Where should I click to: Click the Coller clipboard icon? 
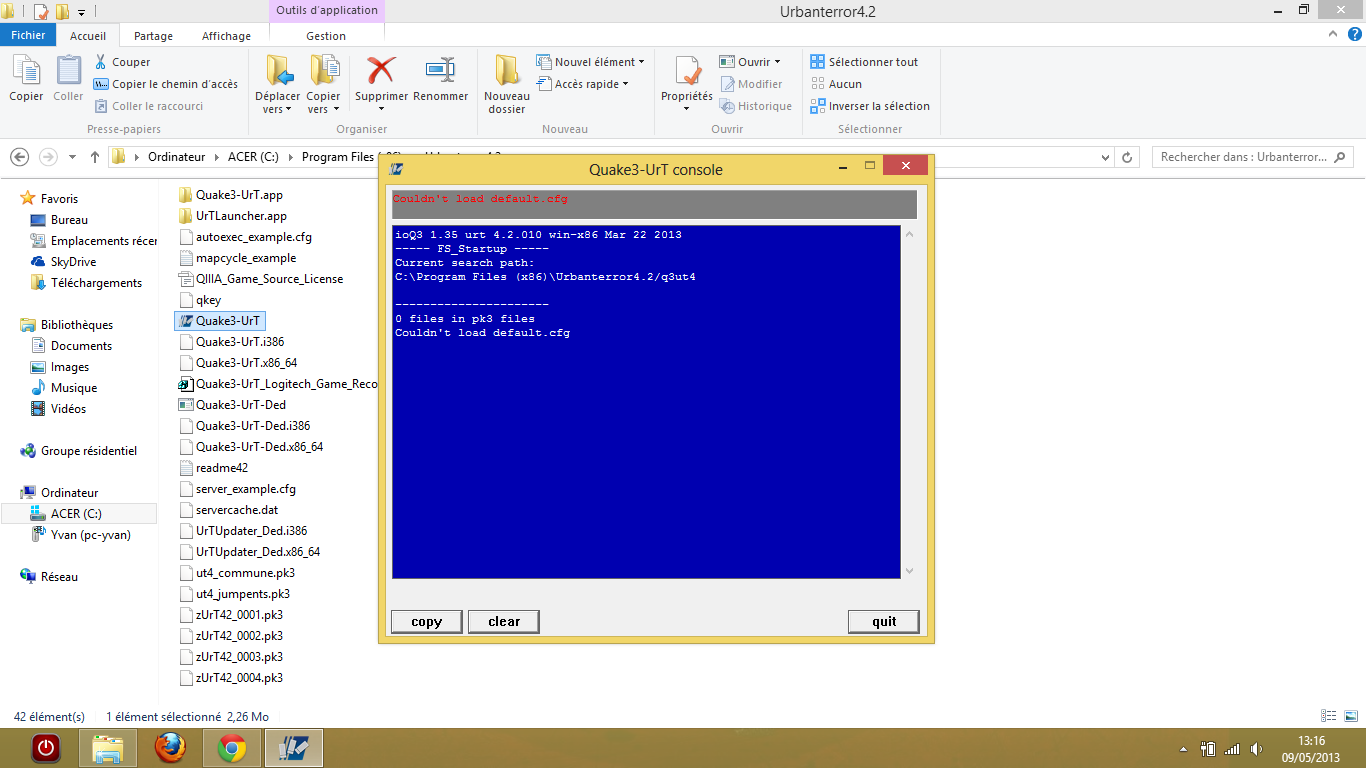click(x=68, y=79)
